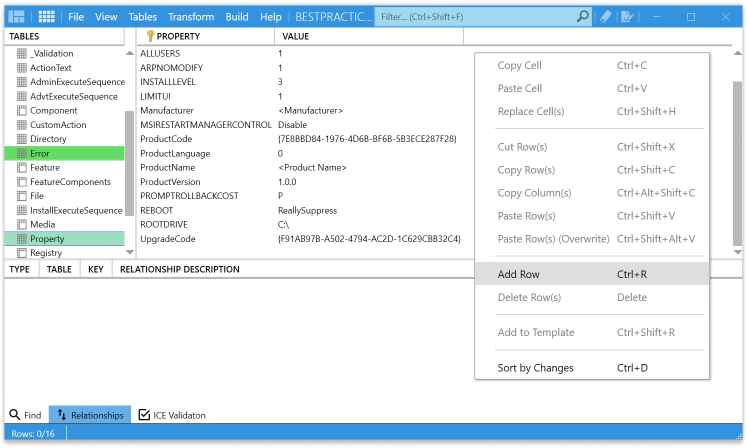Click the ProductVersion value 1.0.0
The height and width of the screenshot is (448, 747).
287,182
